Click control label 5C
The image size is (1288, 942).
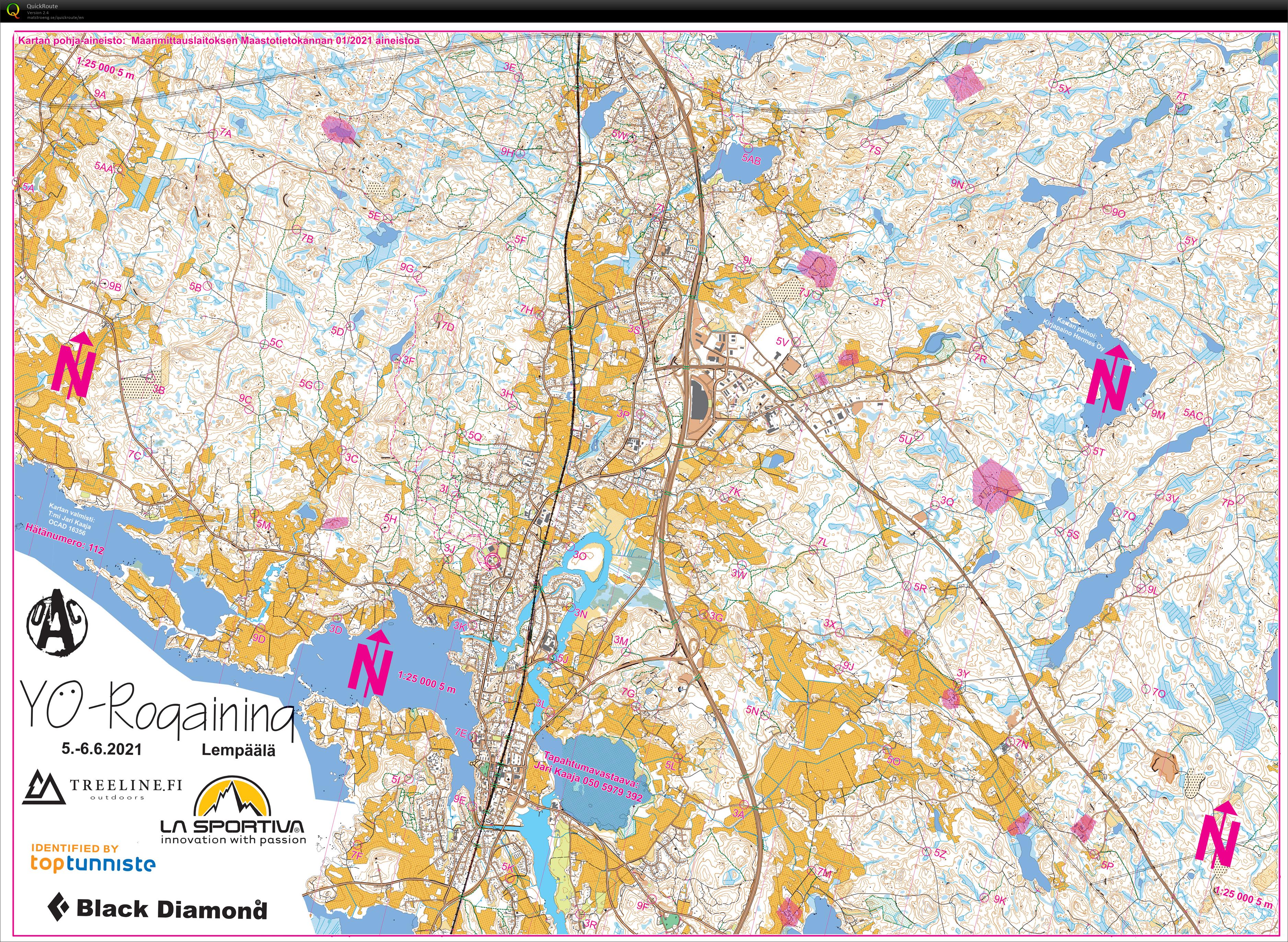276,343
